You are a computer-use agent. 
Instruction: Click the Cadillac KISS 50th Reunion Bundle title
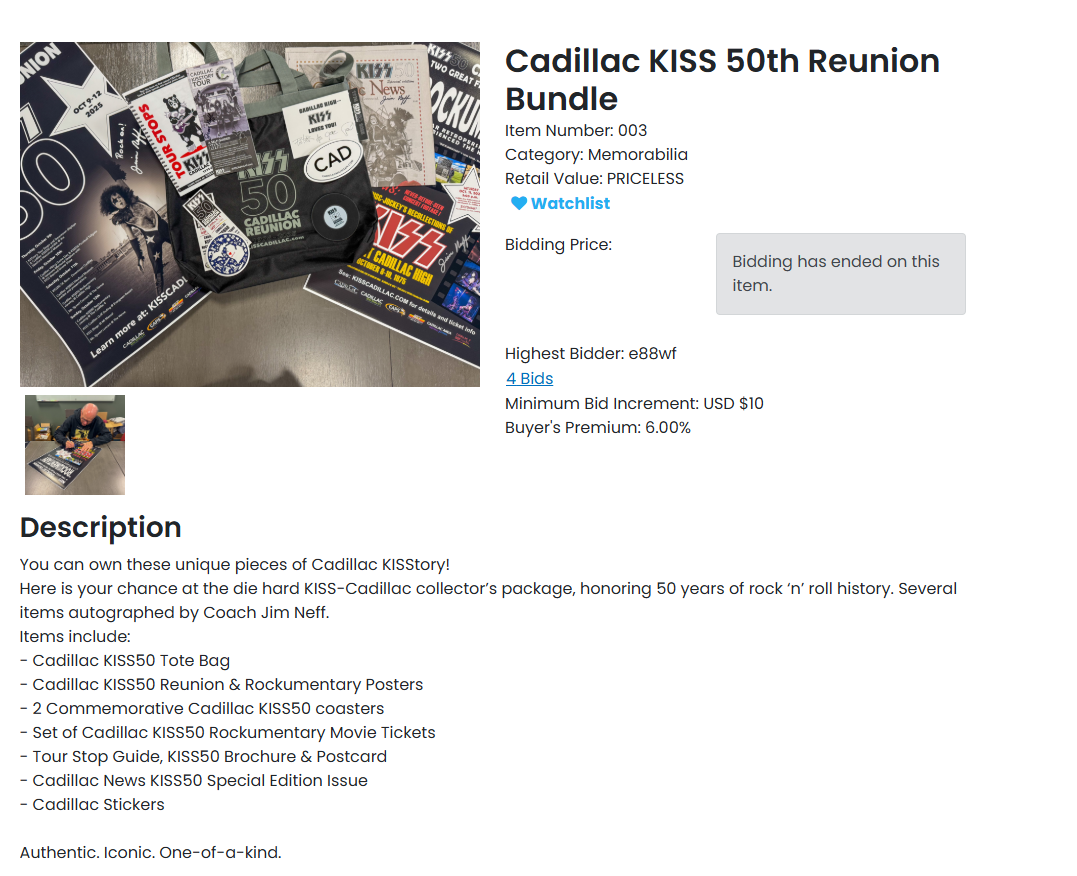(722, 80)
